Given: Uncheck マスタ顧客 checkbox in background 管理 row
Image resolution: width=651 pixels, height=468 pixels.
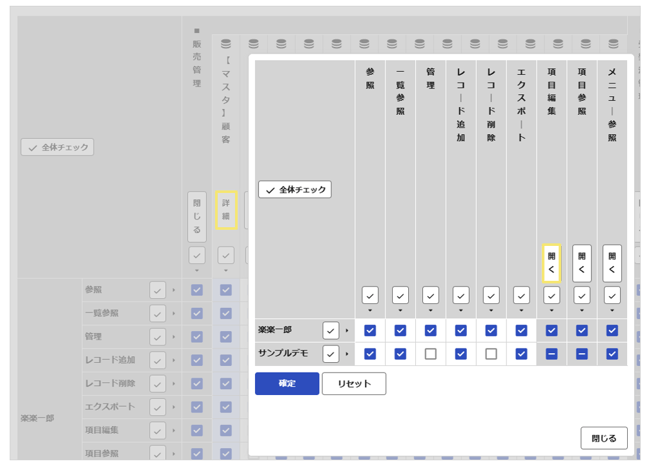Looking at the screenshot, I should (x=226, y=337).
